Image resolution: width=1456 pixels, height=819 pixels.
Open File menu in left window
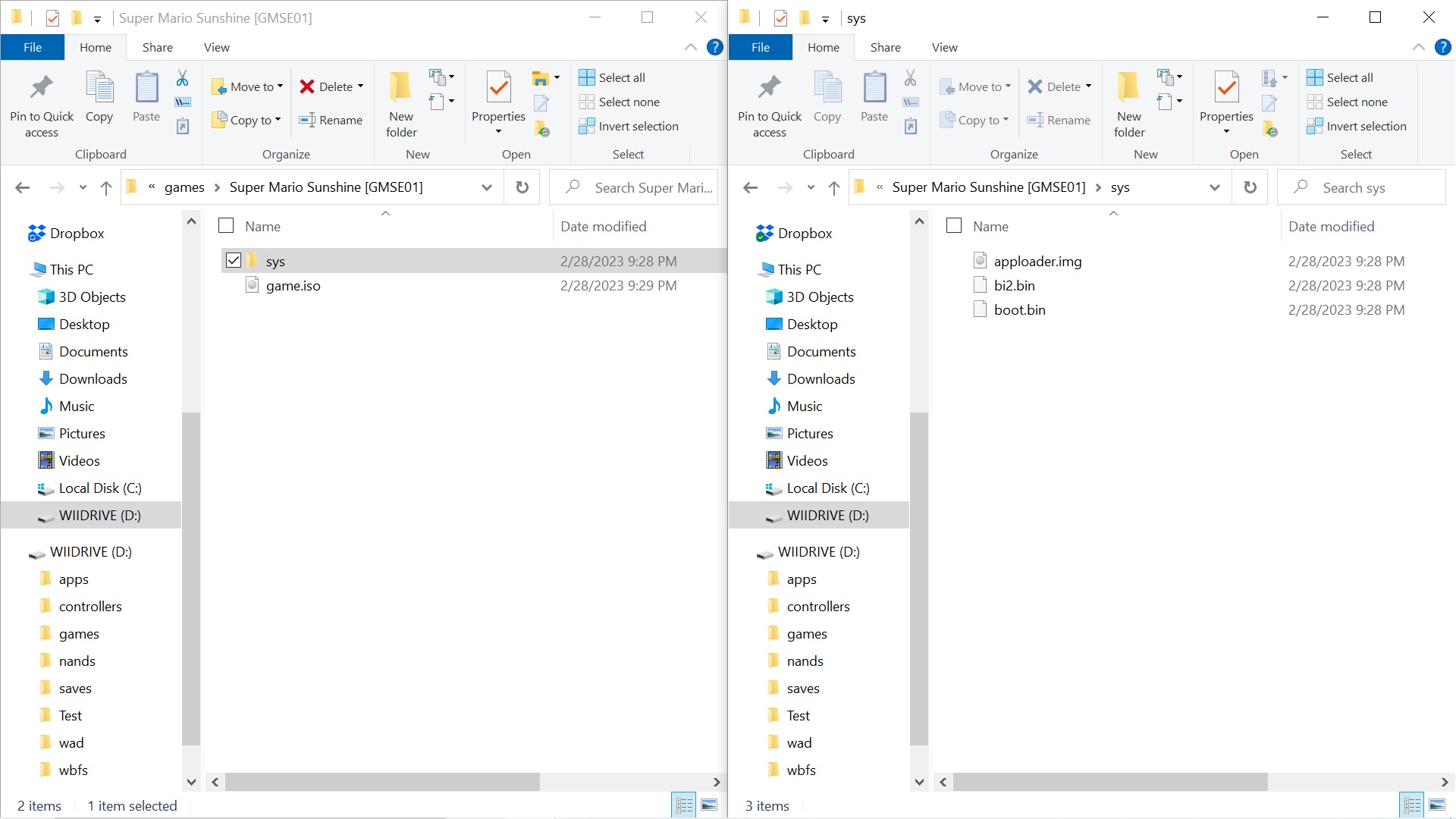click(x=33, y=47)
